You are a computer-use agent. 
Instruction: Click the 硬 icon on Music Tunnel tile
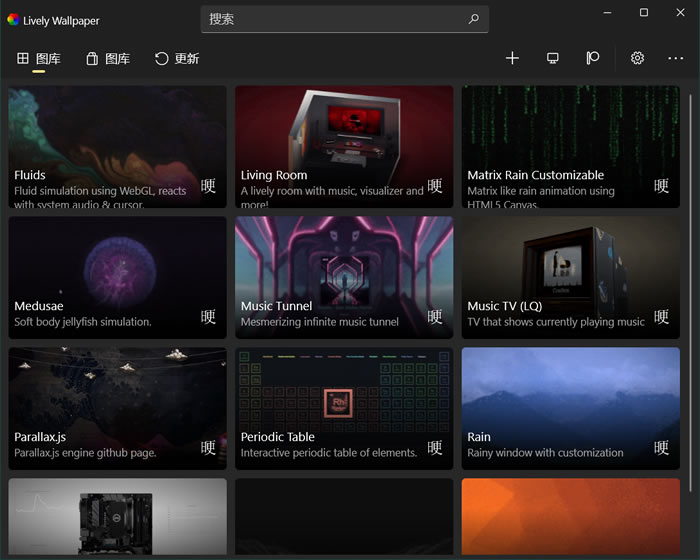[x=435, y=317]
